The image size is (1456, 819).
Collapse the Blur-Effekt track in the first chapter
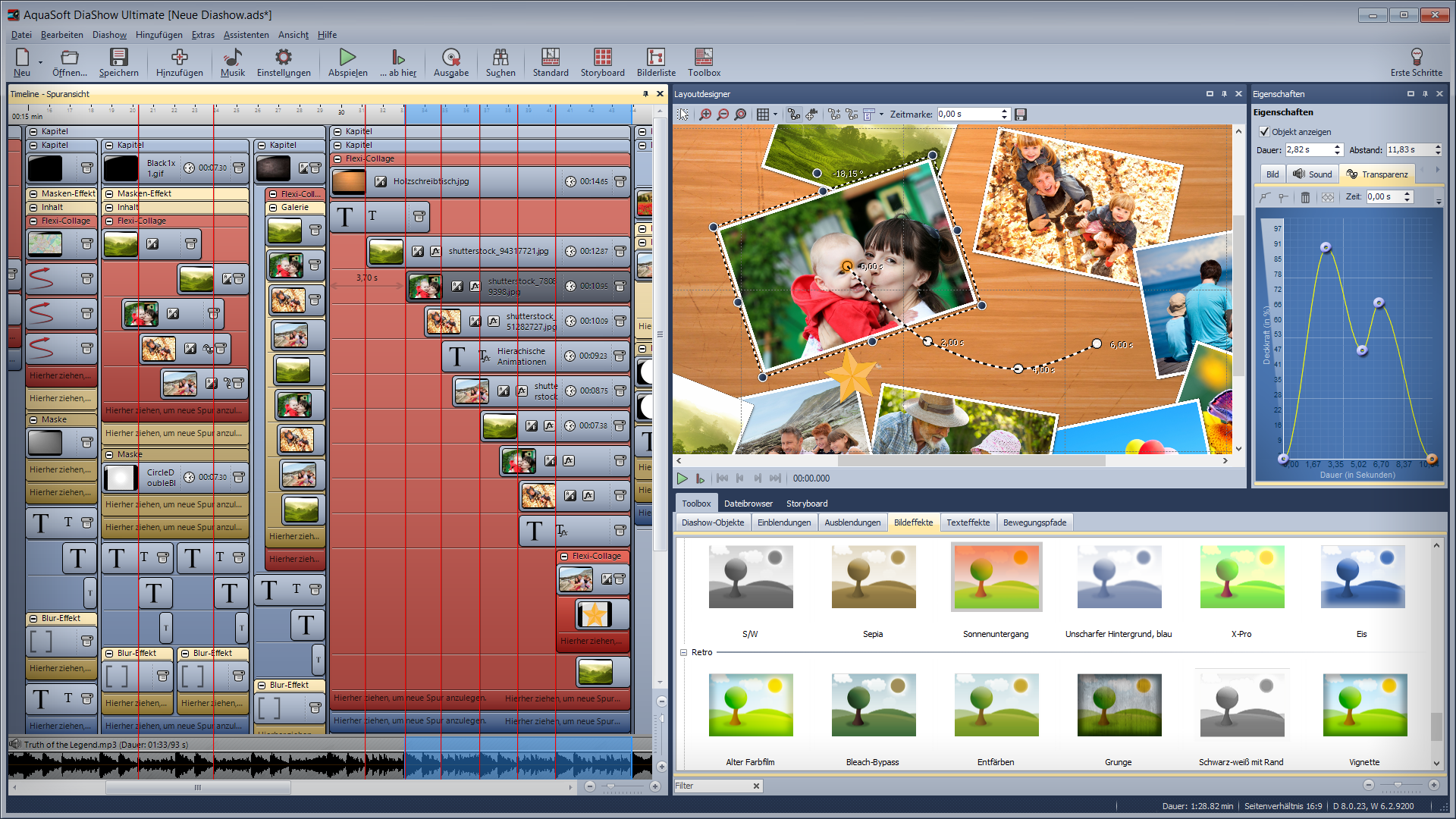click(33, 619)
